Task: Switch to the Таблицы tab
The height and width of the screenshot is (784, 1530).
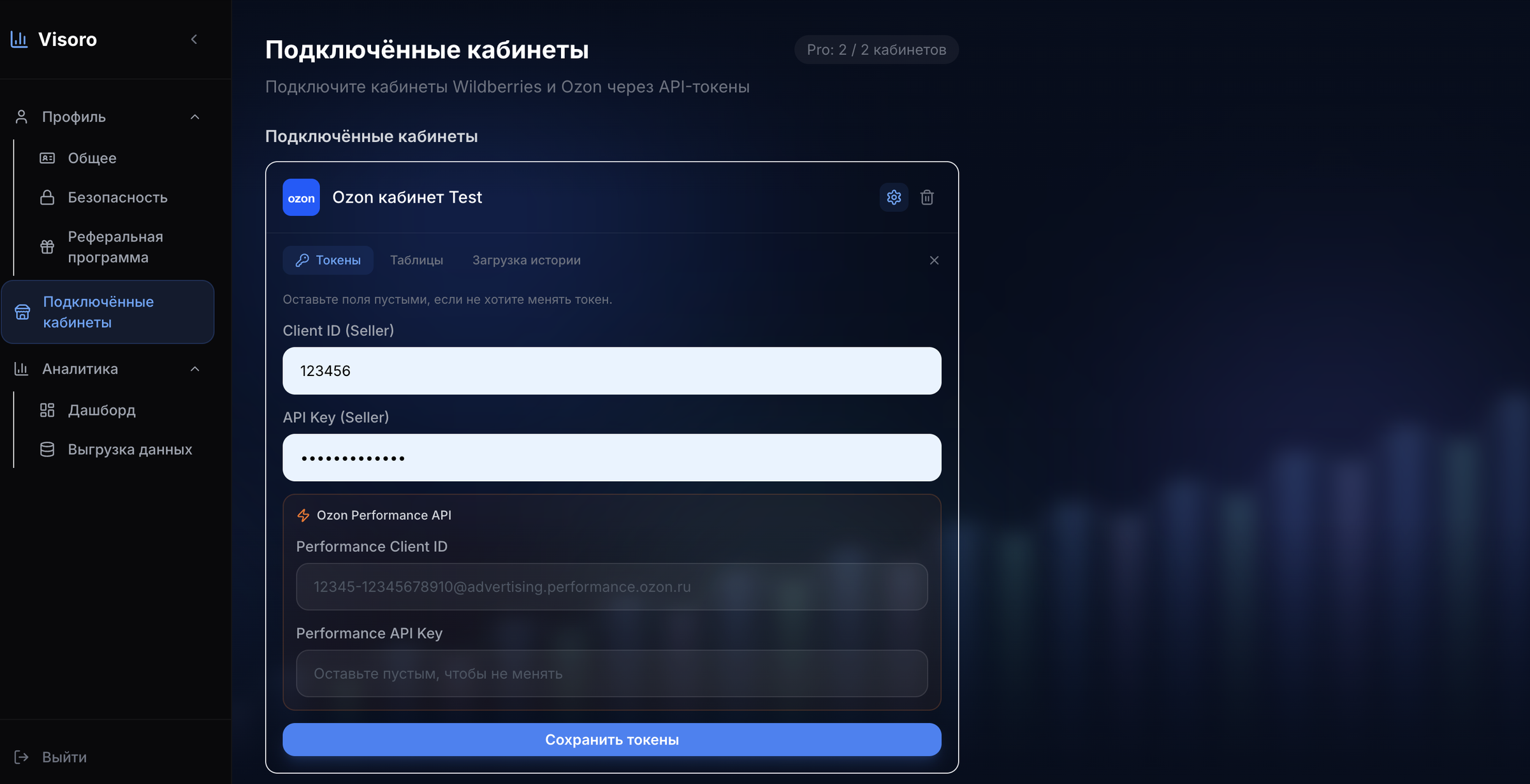Action: click(417, 260)
